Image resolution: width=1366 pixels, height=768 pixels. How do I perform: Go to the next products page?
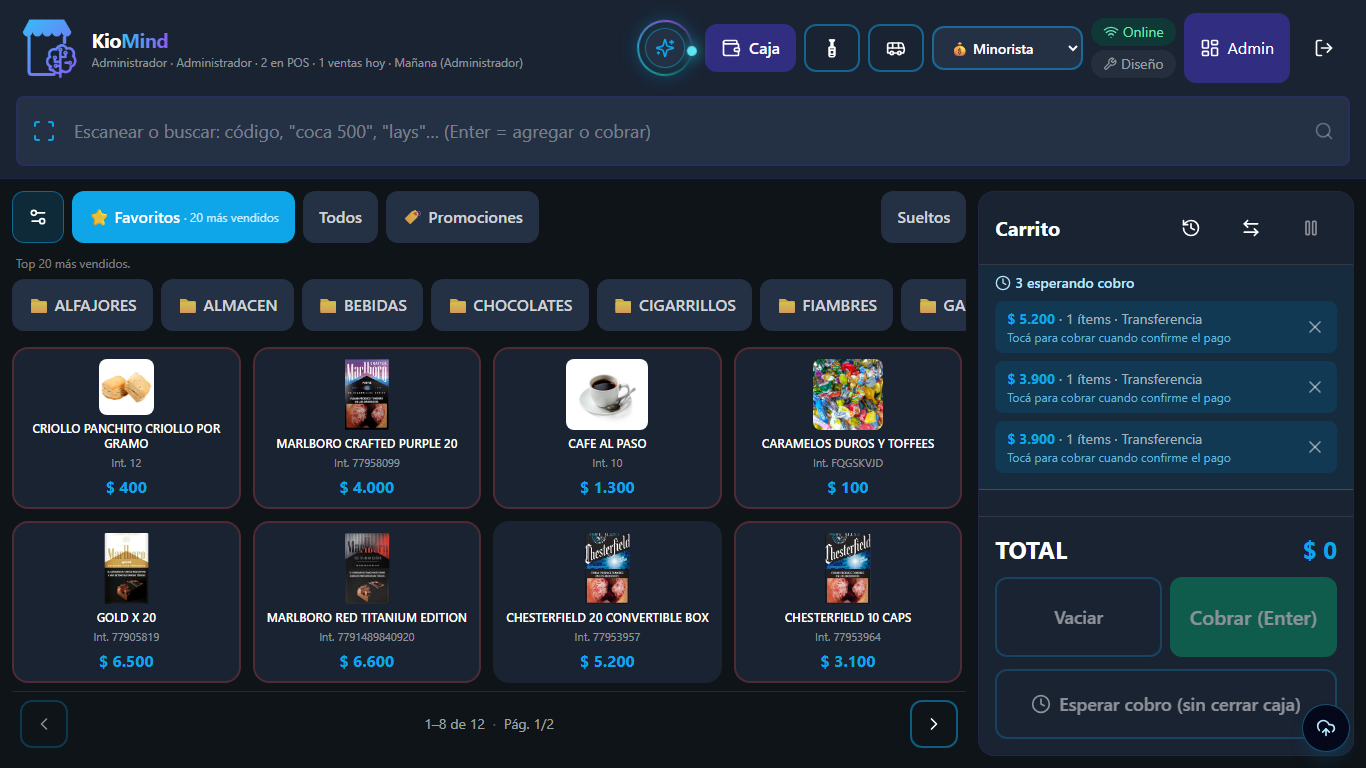click(x=934, y=724)
